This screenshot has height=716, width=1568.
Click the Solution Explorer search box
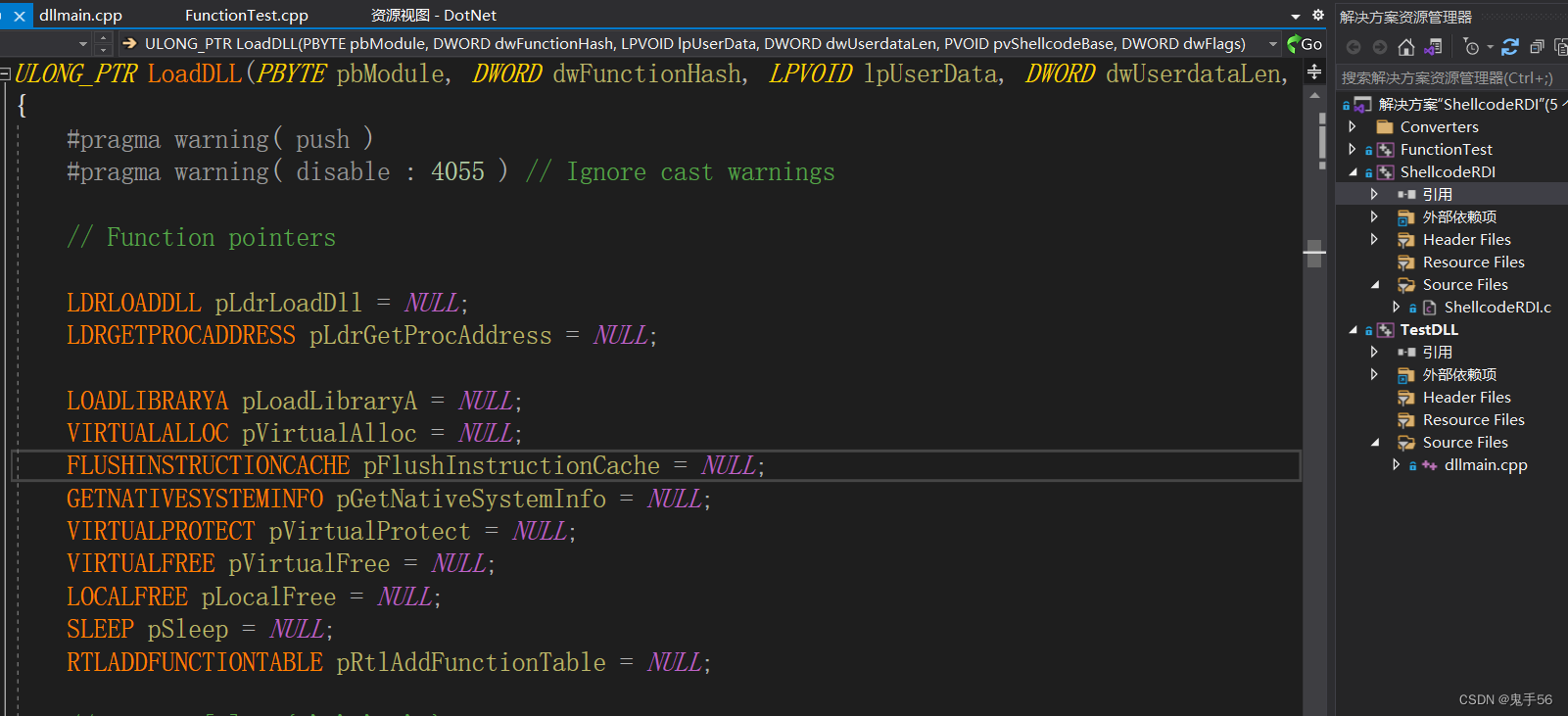(1449, 78)
